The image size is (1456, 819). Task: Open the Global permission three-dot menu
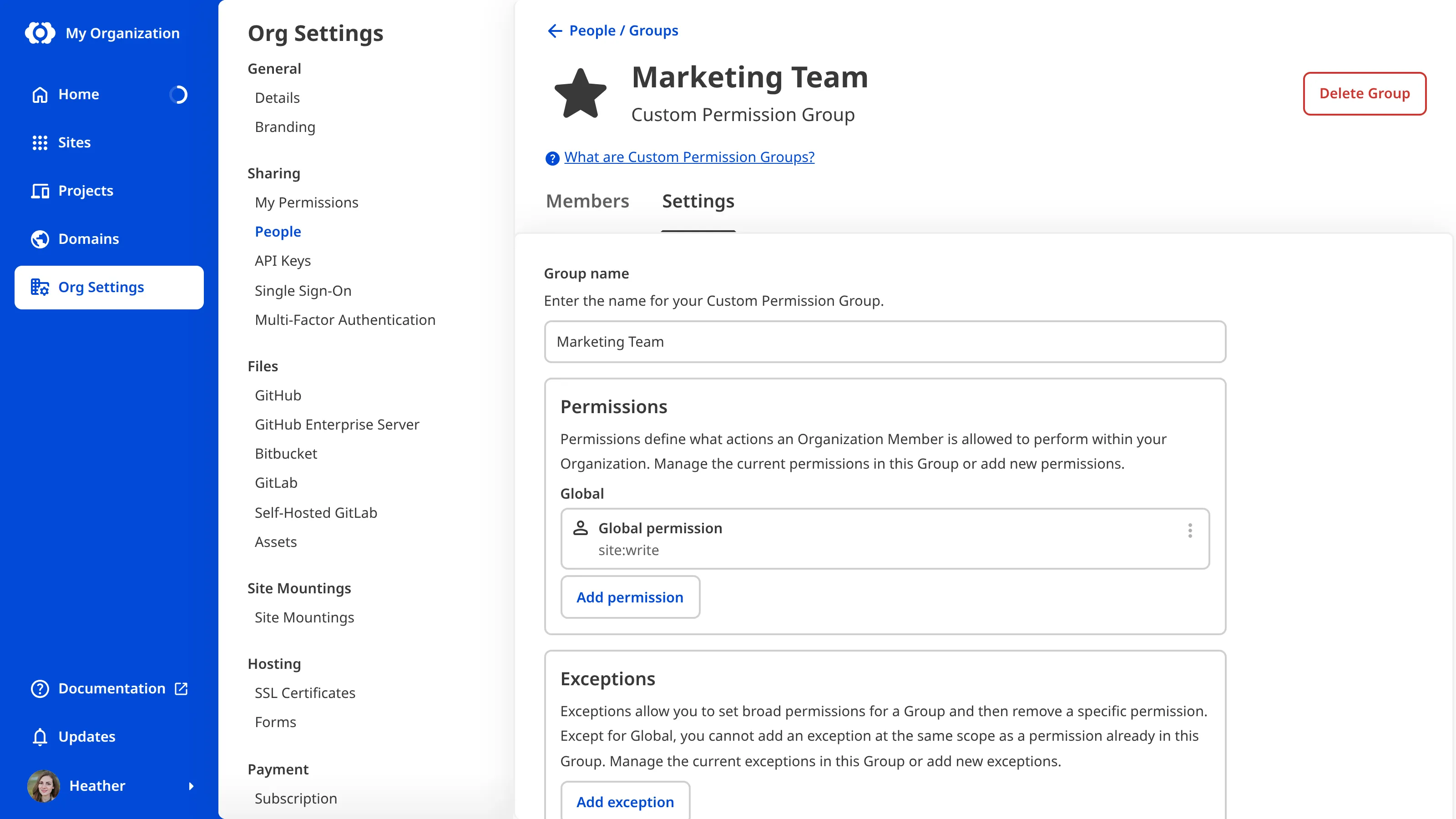click(1190, 530)
